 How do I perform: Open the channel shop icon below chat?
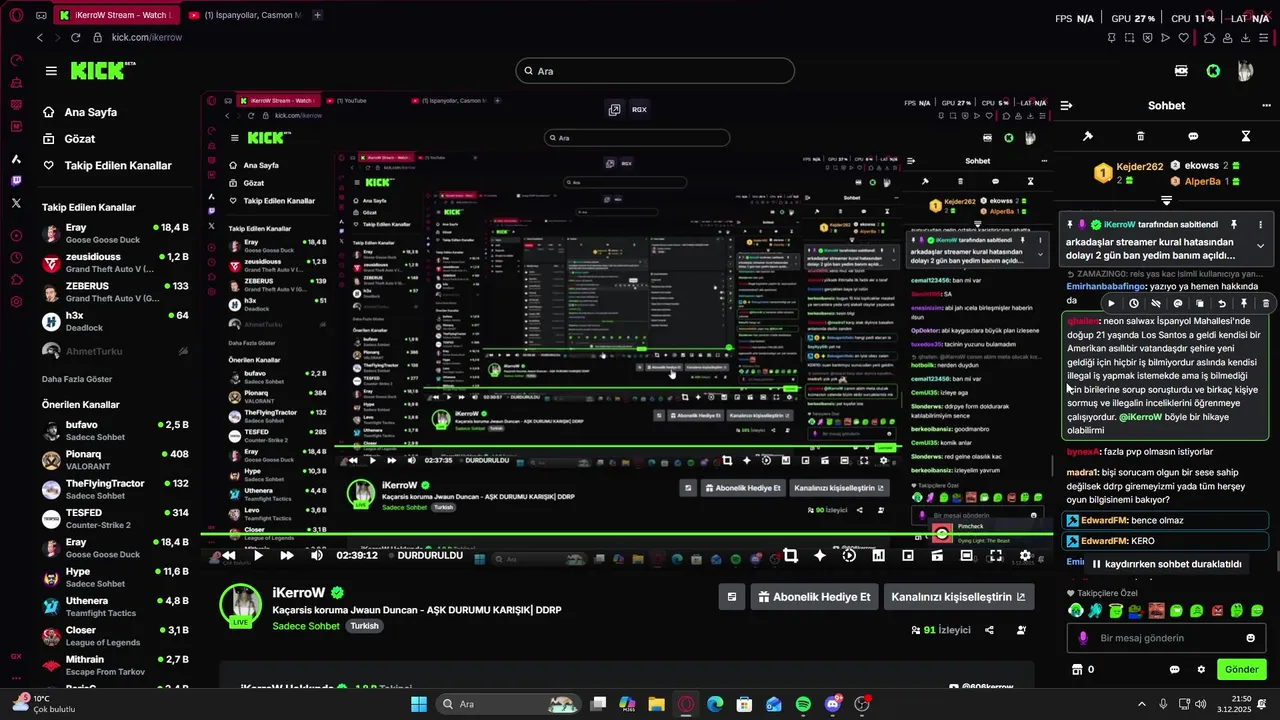[1077, 669]
